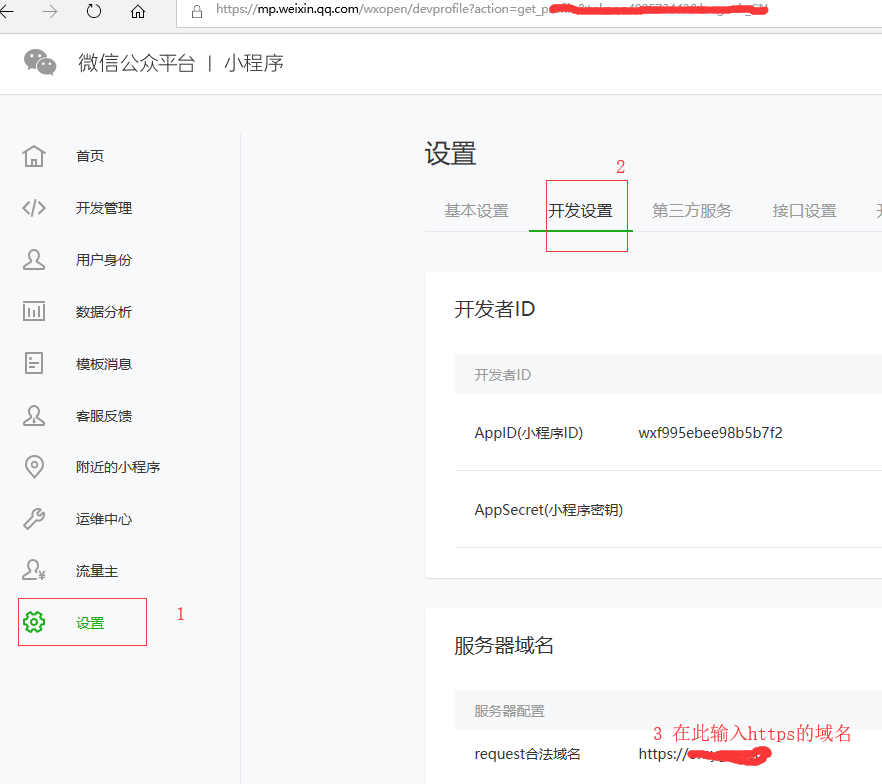Click the AppID value wxf995ebee98b5b7f2

pyautogui.click(x=710, y=432)
